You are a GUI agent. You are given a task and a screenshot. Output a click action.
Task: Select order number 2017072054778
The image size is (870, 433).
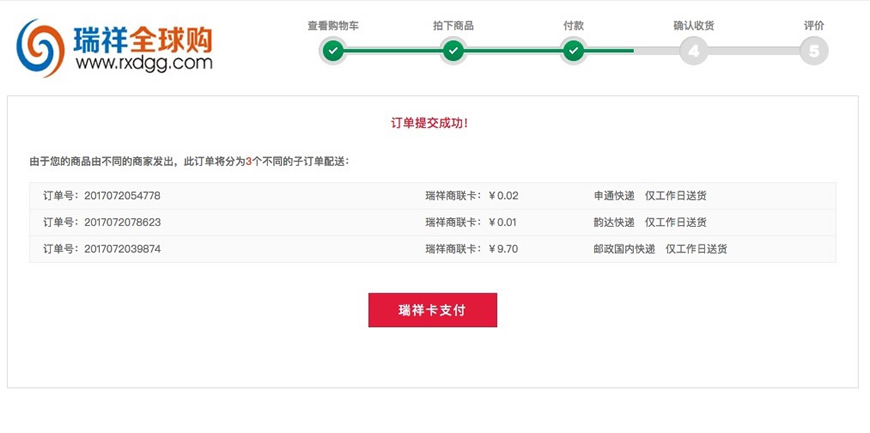click(122, 195)
